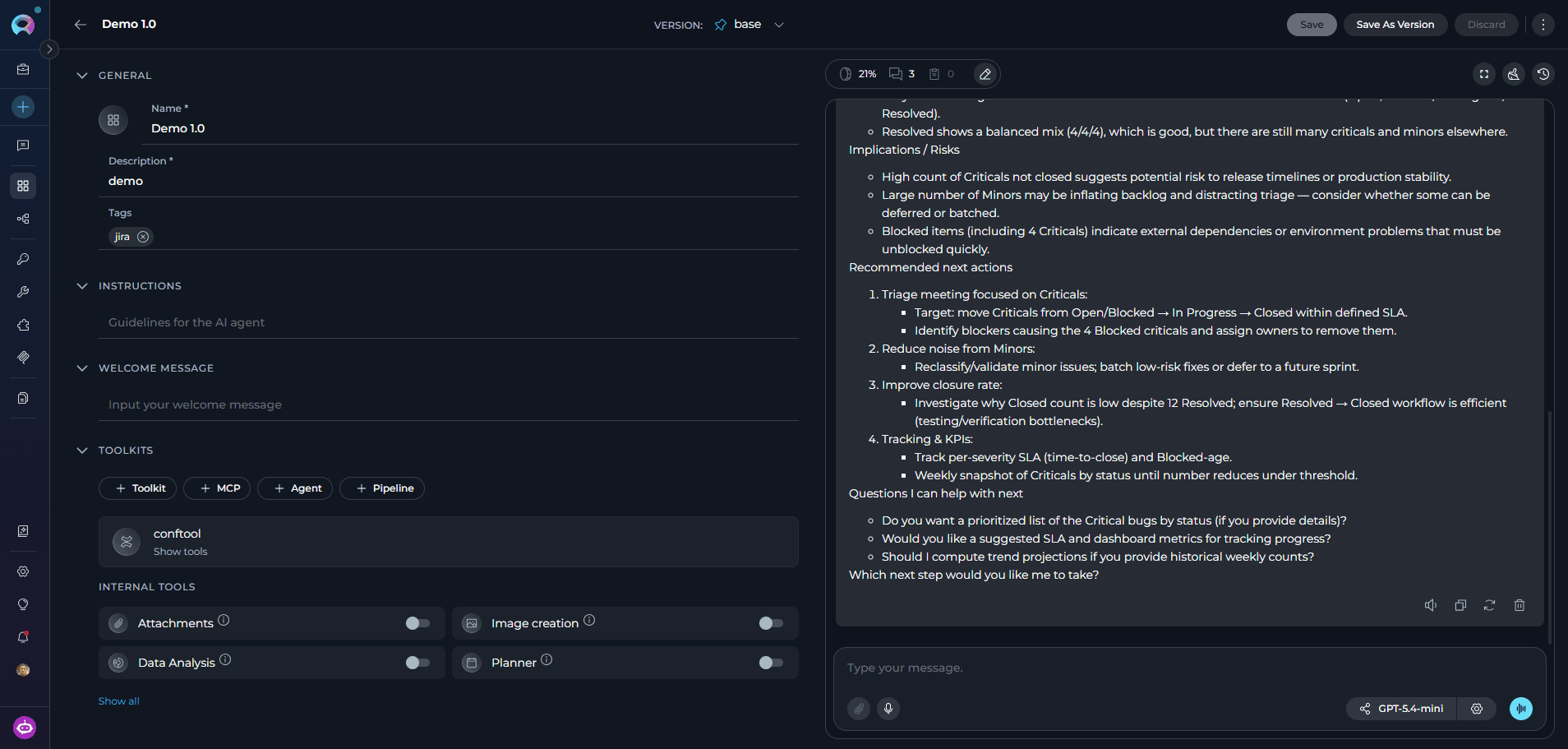Click the plus create button in the sidebar
This screenshot has height=749, width=1568.
[x=23, y=107]
